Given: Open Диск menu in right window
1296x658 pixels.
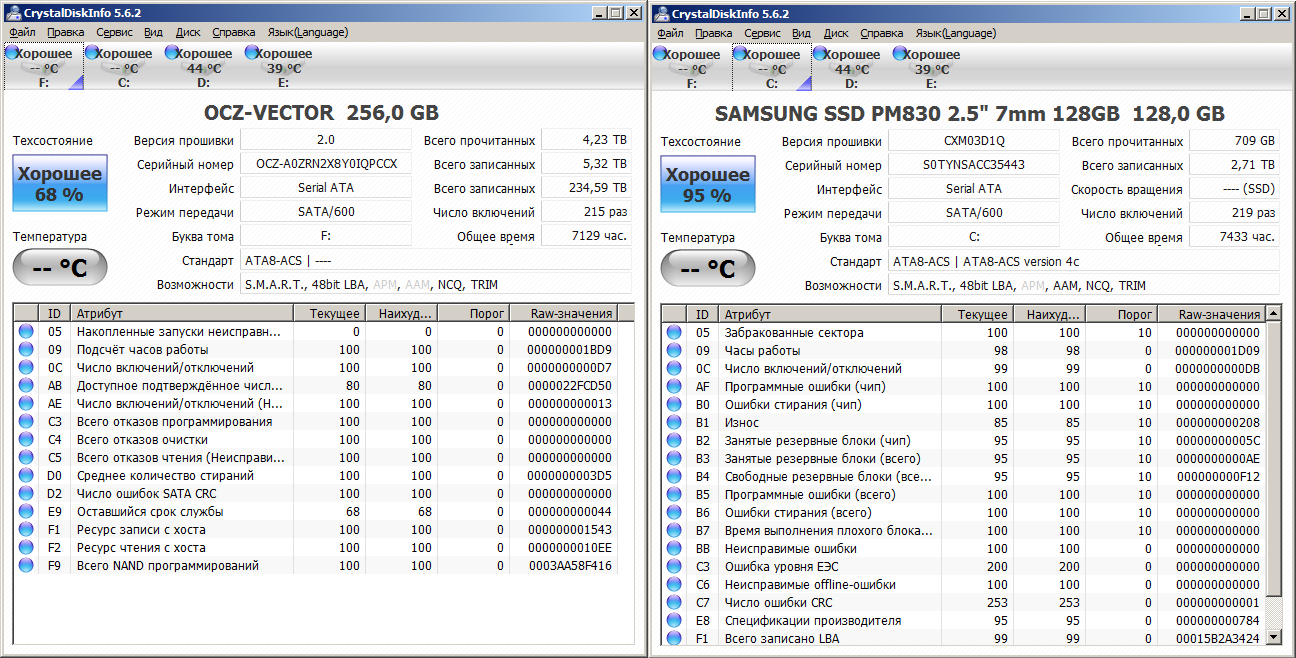Looking at the screenshot, I should [x=836, y=33].
